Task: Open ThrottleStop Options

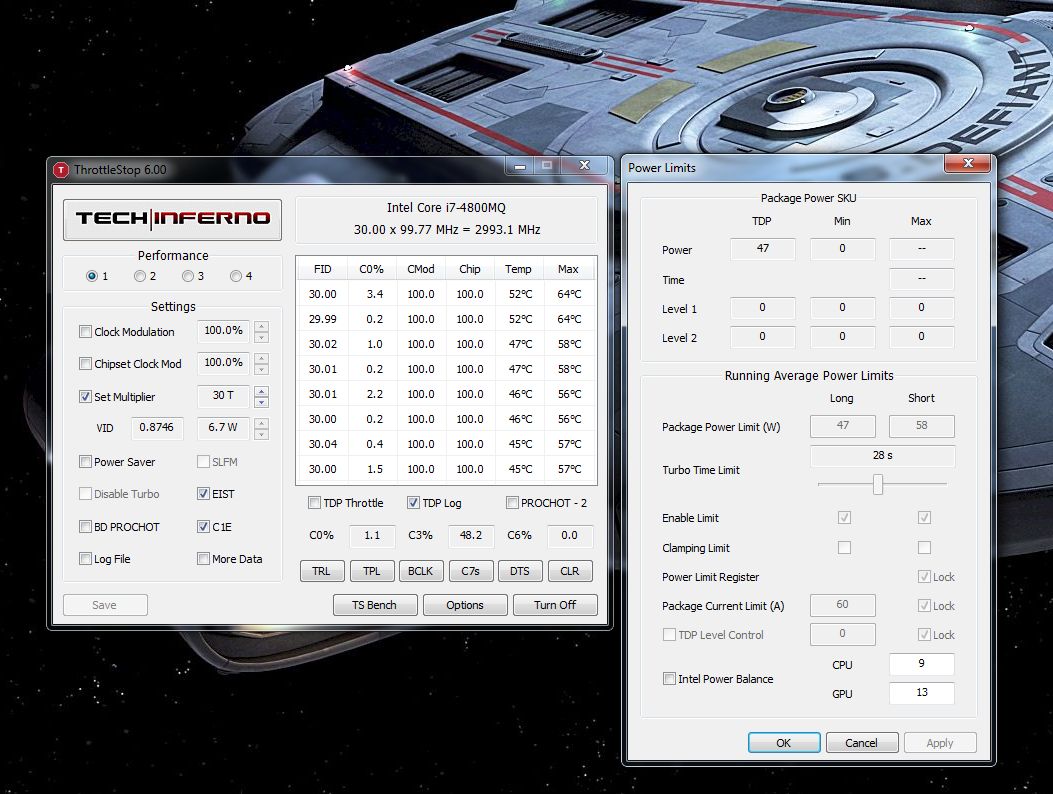Action: click(x=465, y=605)
